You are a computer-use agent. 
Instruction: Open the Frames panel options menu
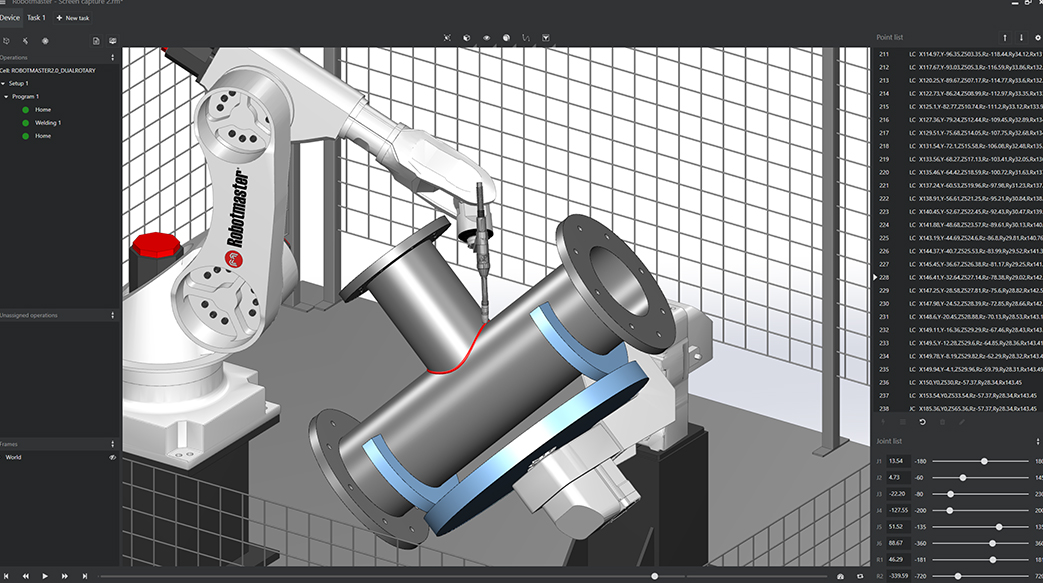coord(112,444)
